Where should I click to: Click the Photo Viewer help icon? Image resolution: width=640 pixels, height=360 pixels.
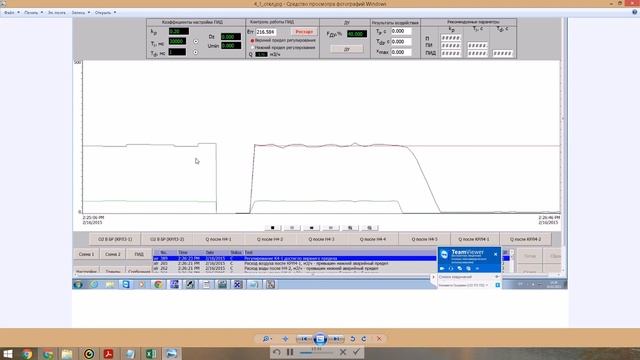point(635,12)
